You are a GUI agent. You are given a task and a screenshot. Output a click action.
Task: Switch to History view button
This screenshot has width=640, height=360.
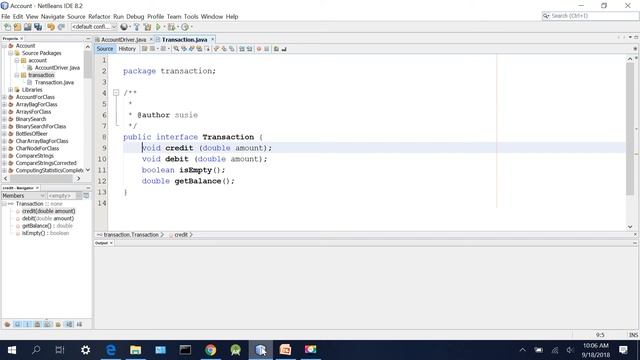pos(127,49)
